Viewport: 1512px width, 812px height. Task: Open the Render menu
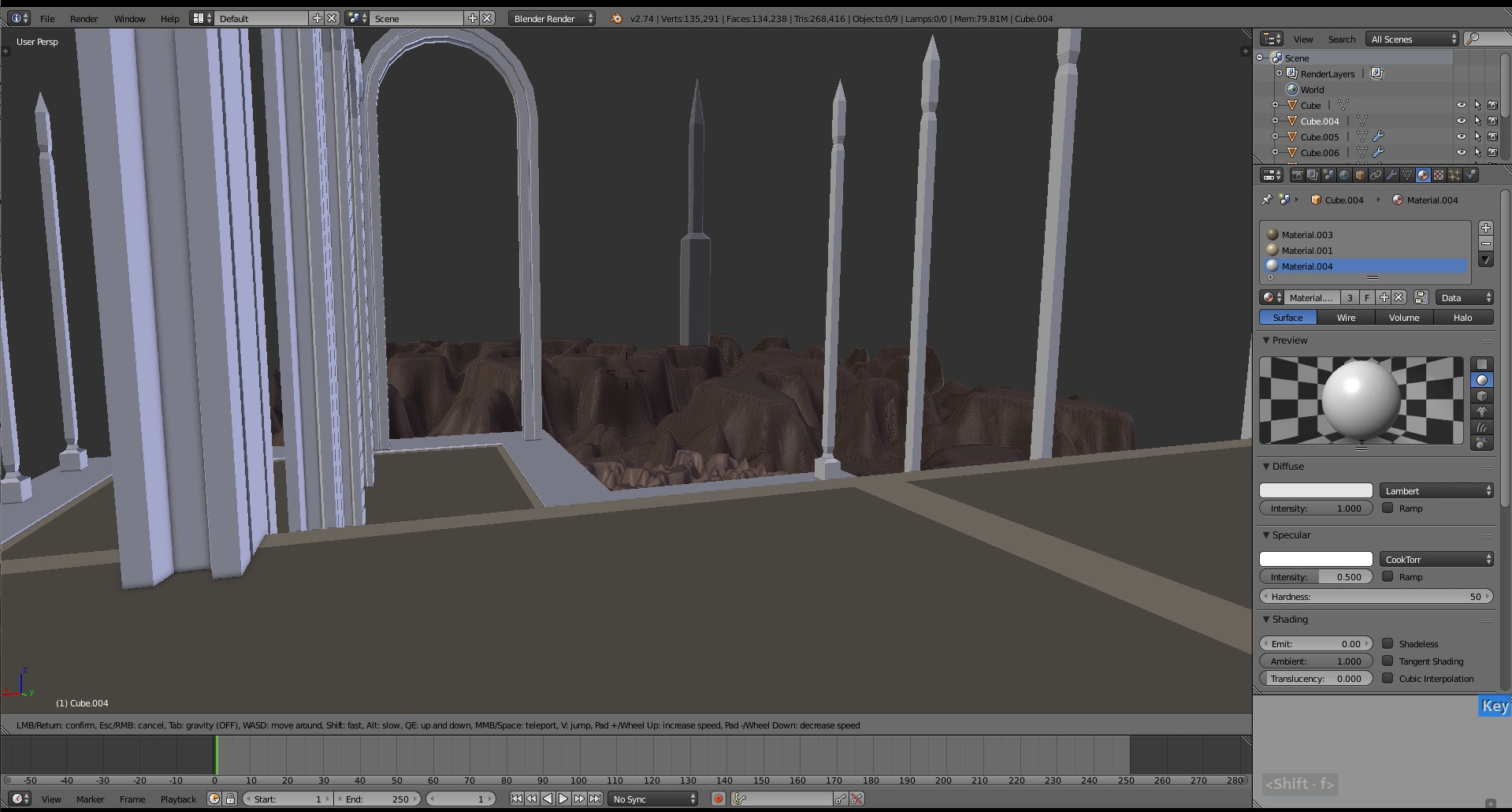click(84, 18)
